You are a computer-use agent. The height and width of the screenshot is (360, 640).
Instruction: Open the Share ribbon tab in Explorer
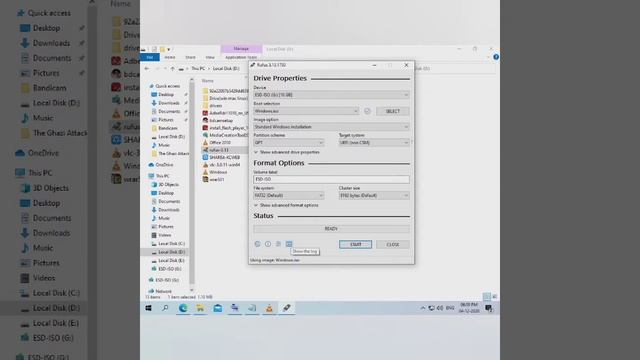point(190,58)
